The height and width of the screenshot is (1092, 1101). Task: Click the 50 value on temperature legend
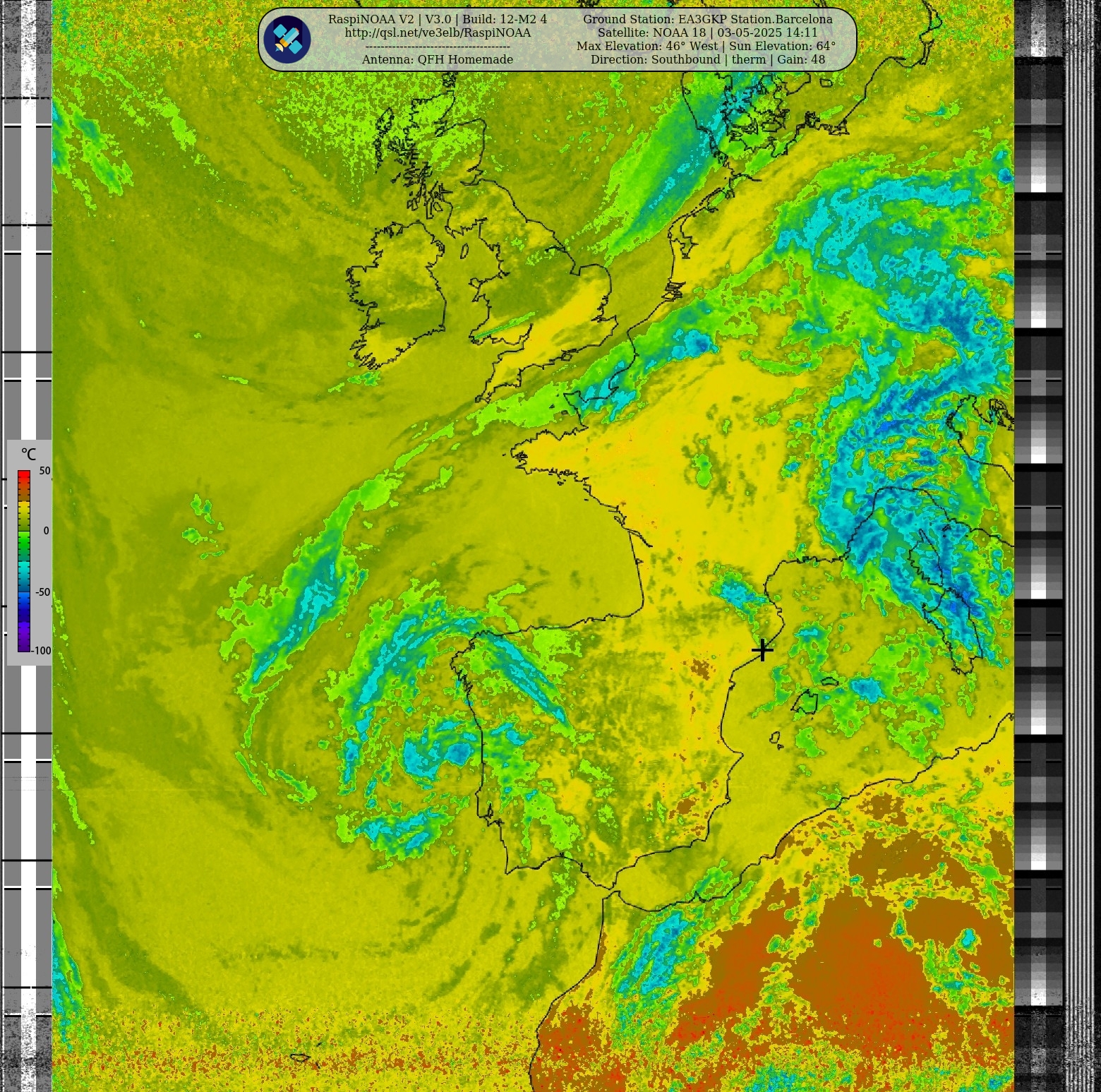pos(44,471)
